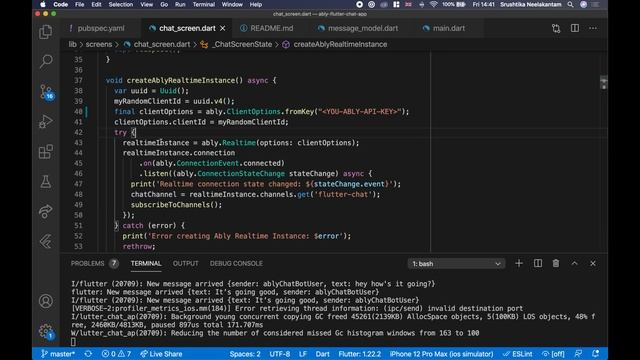Split the editor to the right
Image resolution: width=640 pixels, height=360 pixels.
tap(575, 28)
